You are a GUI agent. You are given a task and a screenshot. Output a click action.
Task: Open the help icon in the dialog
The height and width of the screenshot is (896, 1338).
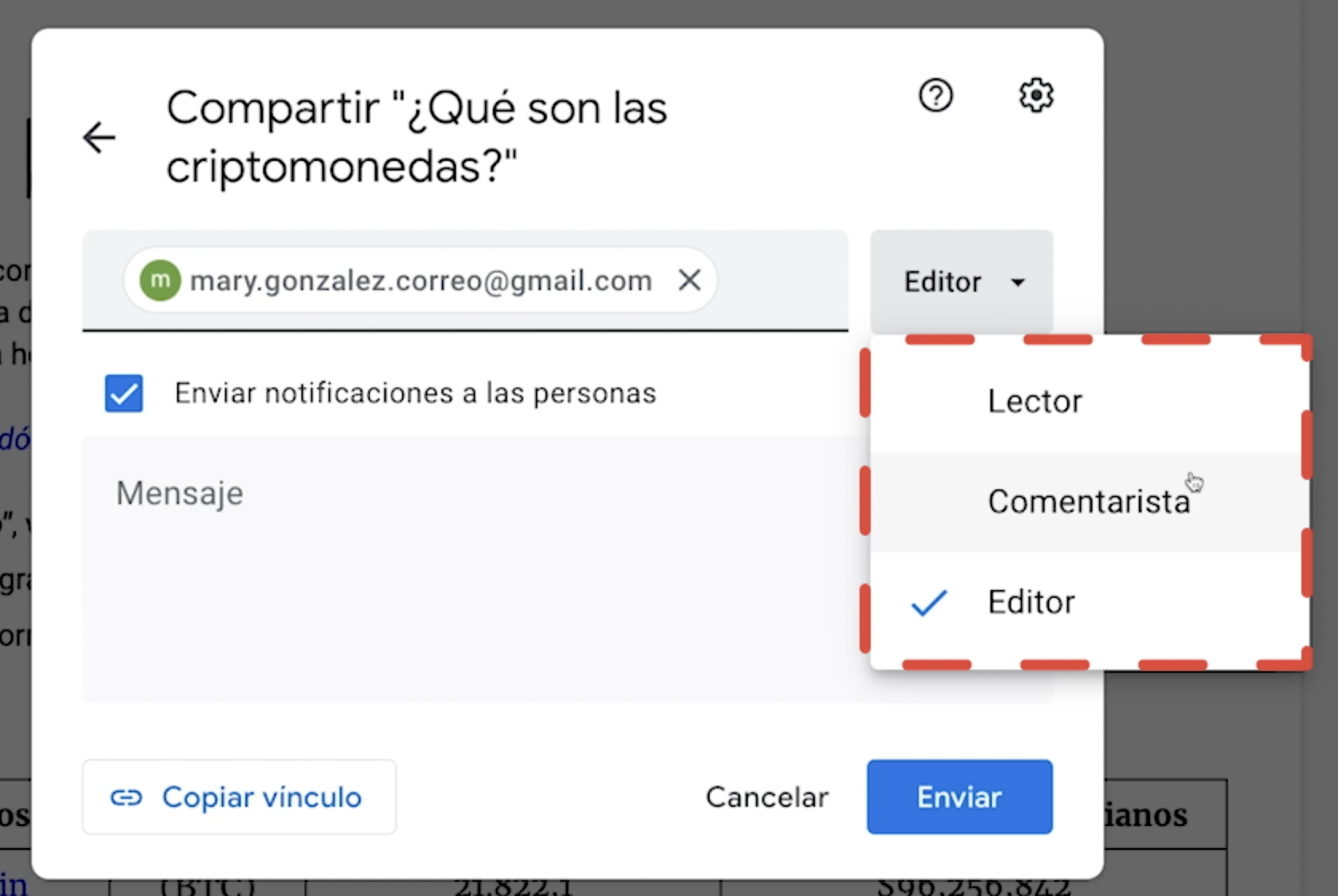pos(935,96)
